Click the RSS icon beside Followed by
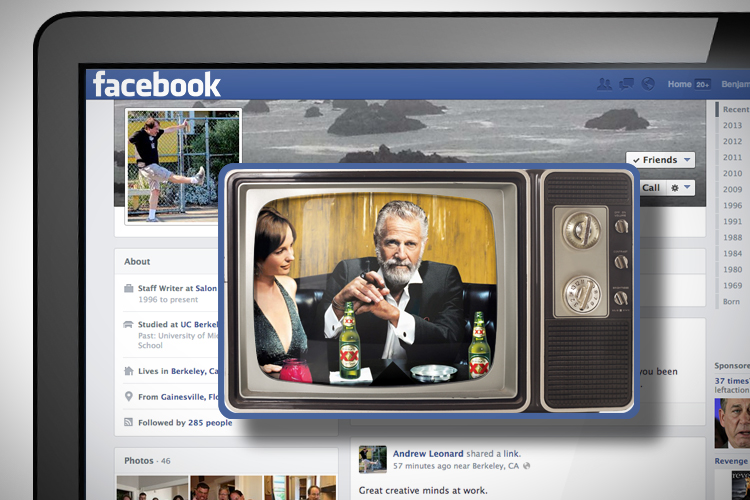The width and height of the screenshot is (750, 500). (x=129, y=423)
